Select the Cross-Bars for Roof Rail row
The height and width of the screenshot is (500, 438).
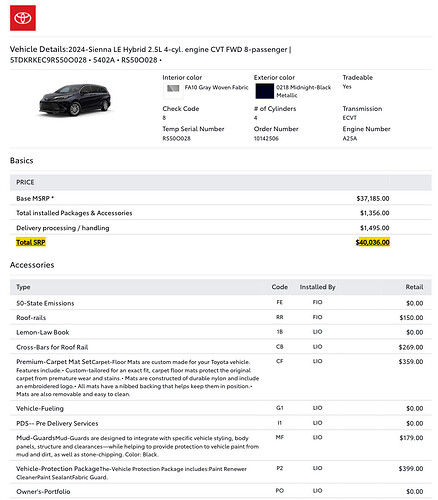(221, 347)
